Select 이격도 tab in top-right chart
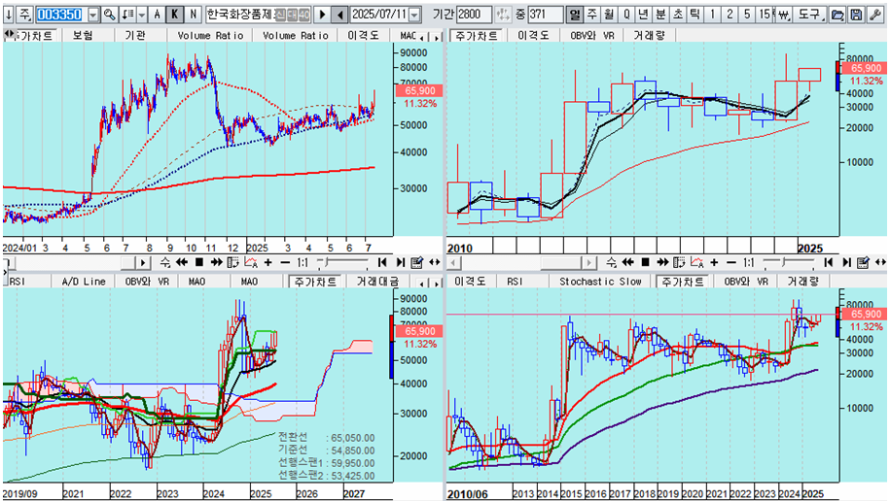Image resolution: width=890 pixels, height=501 pixels. pos(533,35)
